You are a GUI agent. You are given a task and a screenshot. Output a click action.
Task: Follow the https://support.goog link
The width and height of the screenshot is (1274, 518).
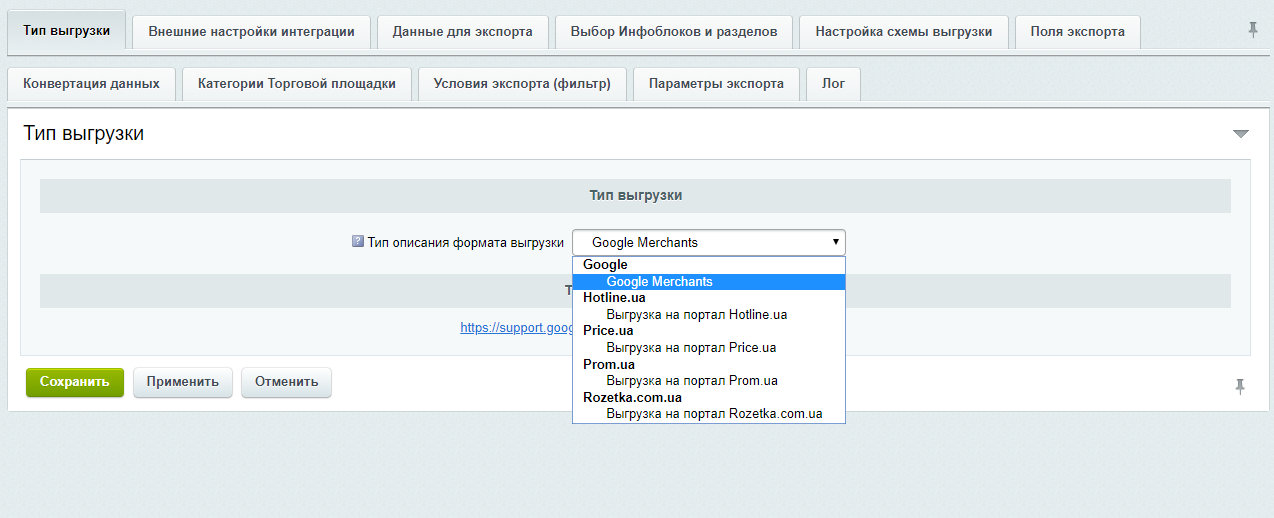pyautogui.click(x=516, y=327)
